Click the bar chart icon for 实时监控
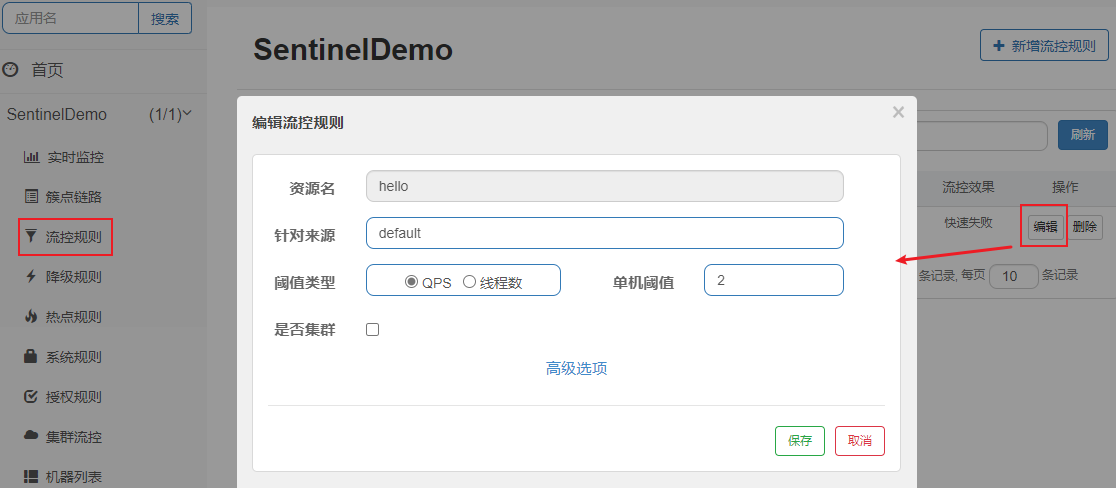This screenshot has height=488, width=1116. point(32,157)
